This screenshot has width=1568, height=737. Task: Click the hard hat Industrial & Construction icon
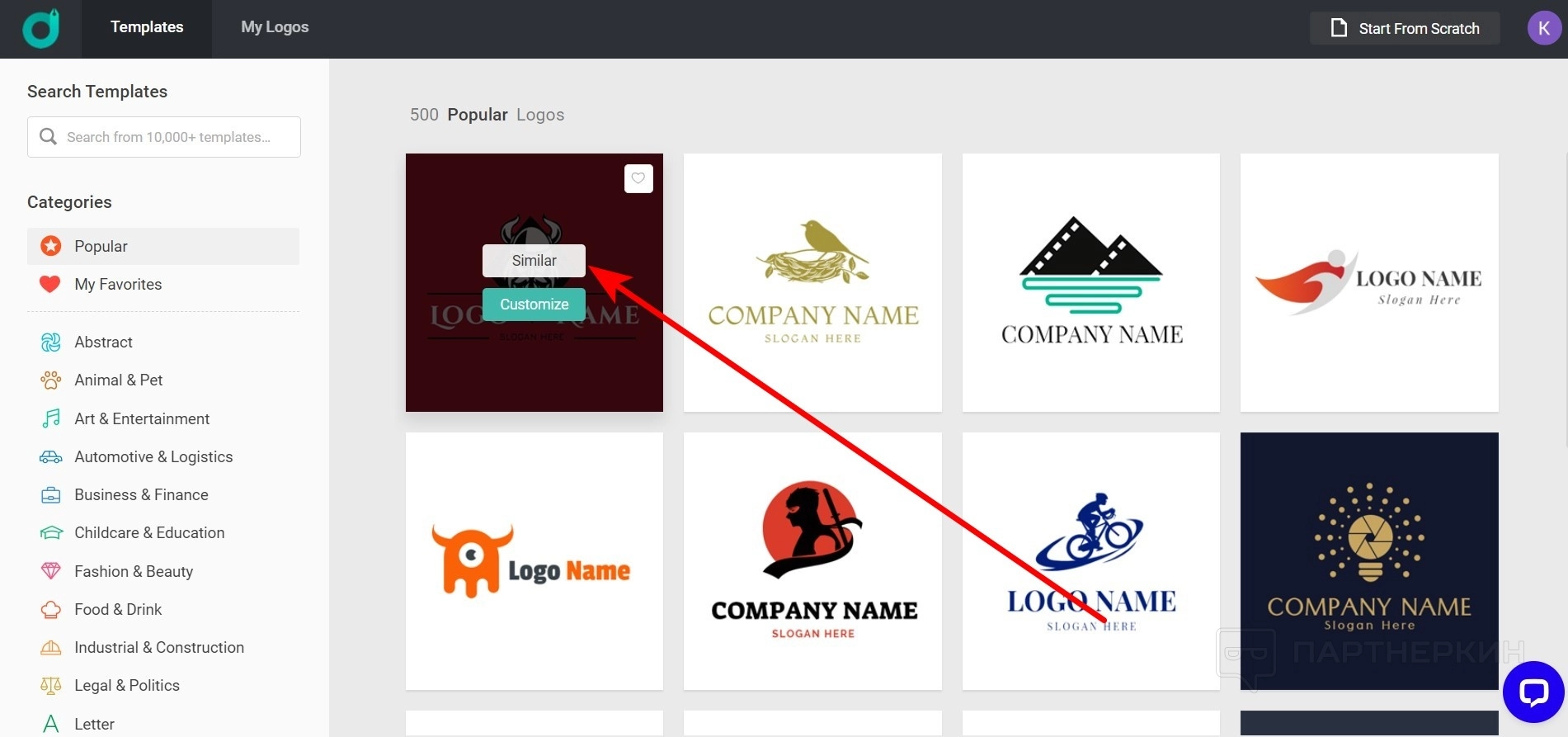50,648
